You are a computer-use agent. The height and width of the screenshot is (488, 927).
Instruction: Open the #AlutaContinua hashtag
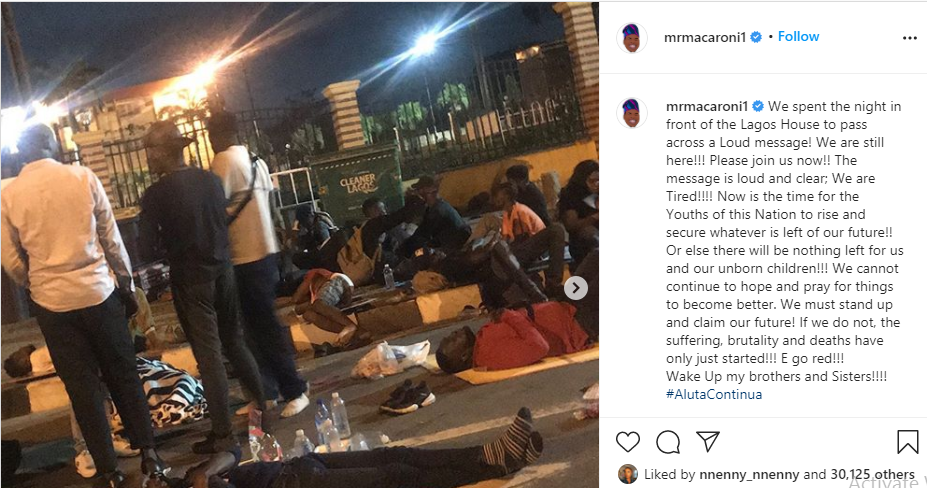tap(714, 394)
